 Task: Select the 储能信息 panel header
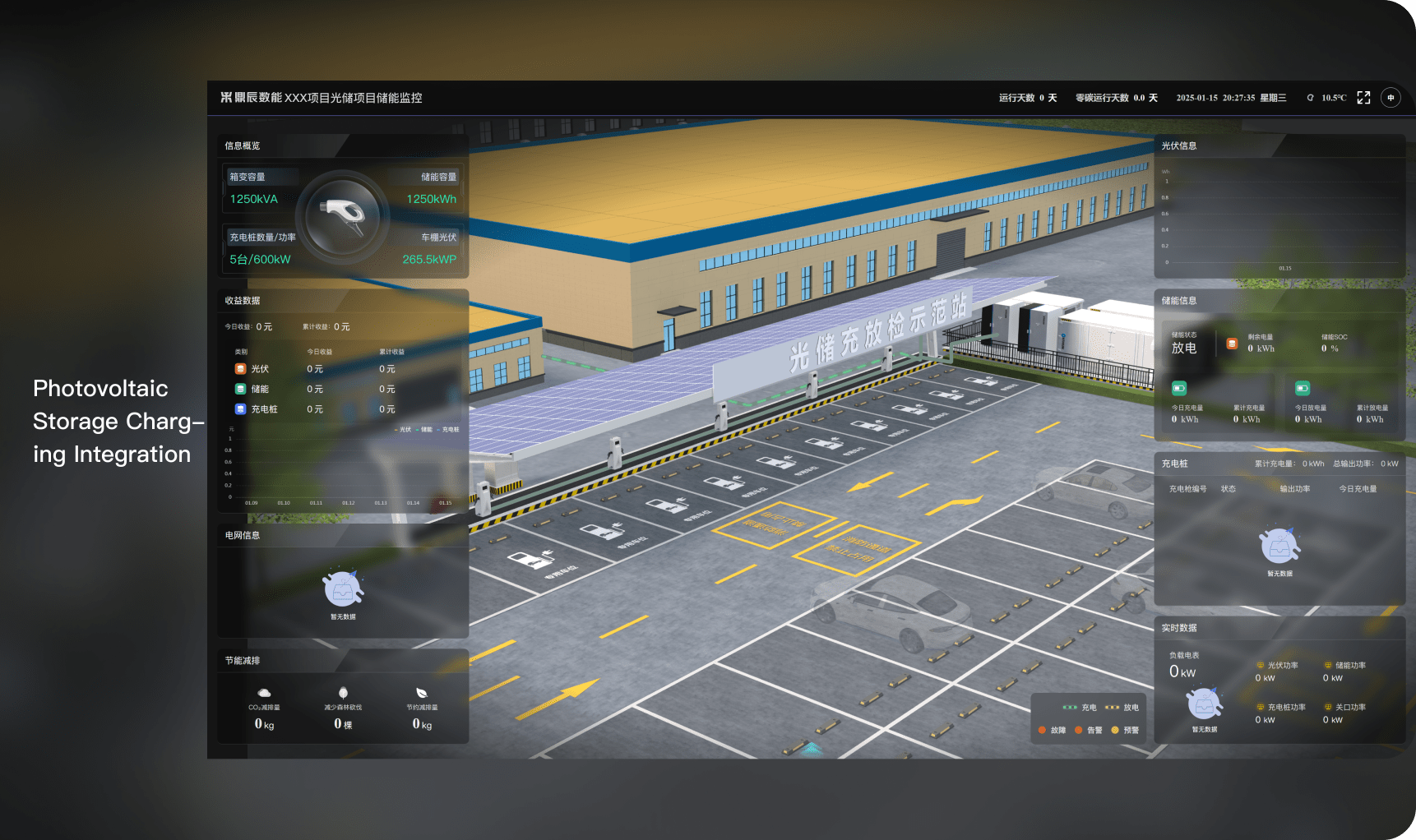[1179, 301]
